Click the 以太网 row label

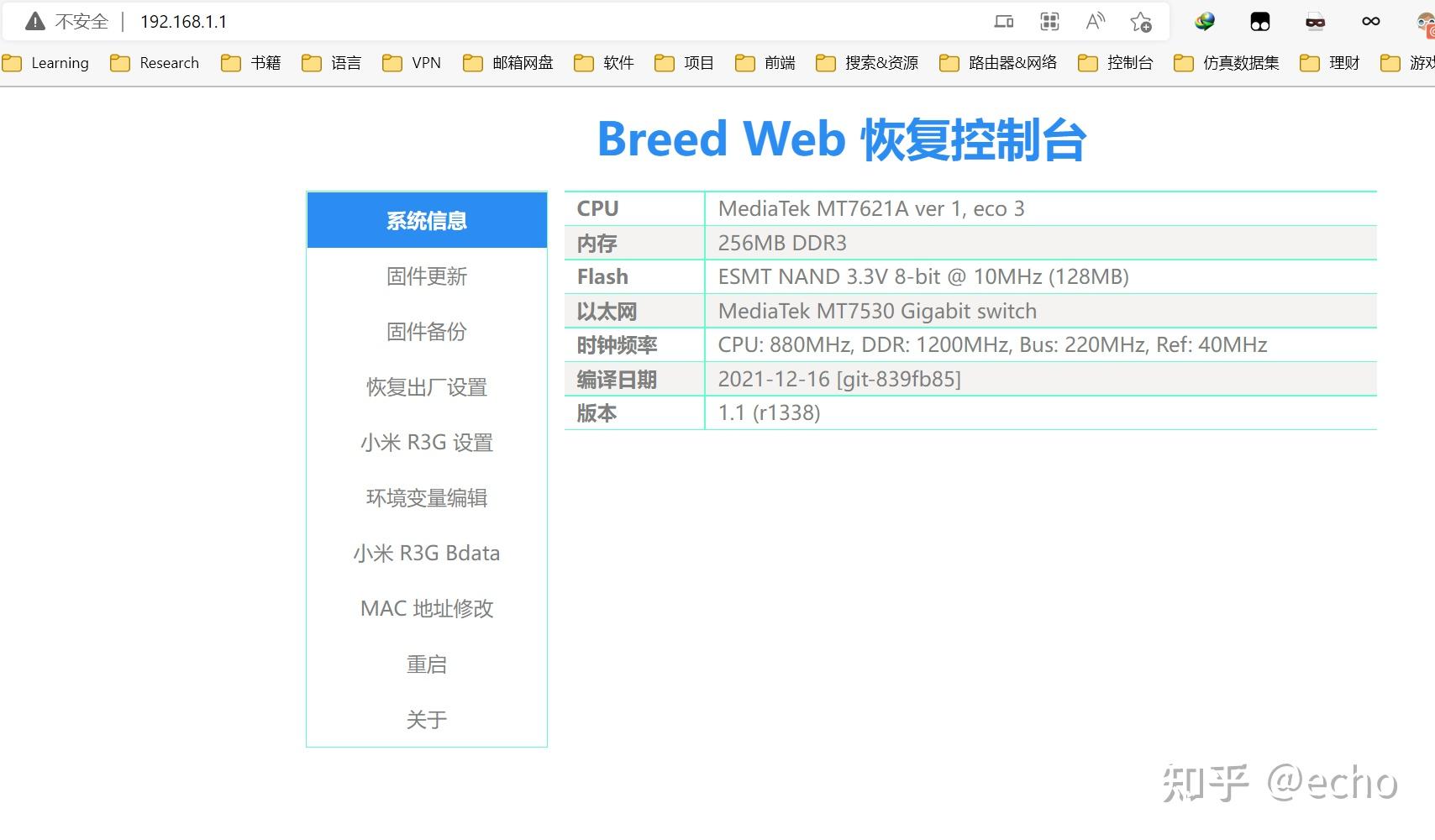(x=607, y=312)
